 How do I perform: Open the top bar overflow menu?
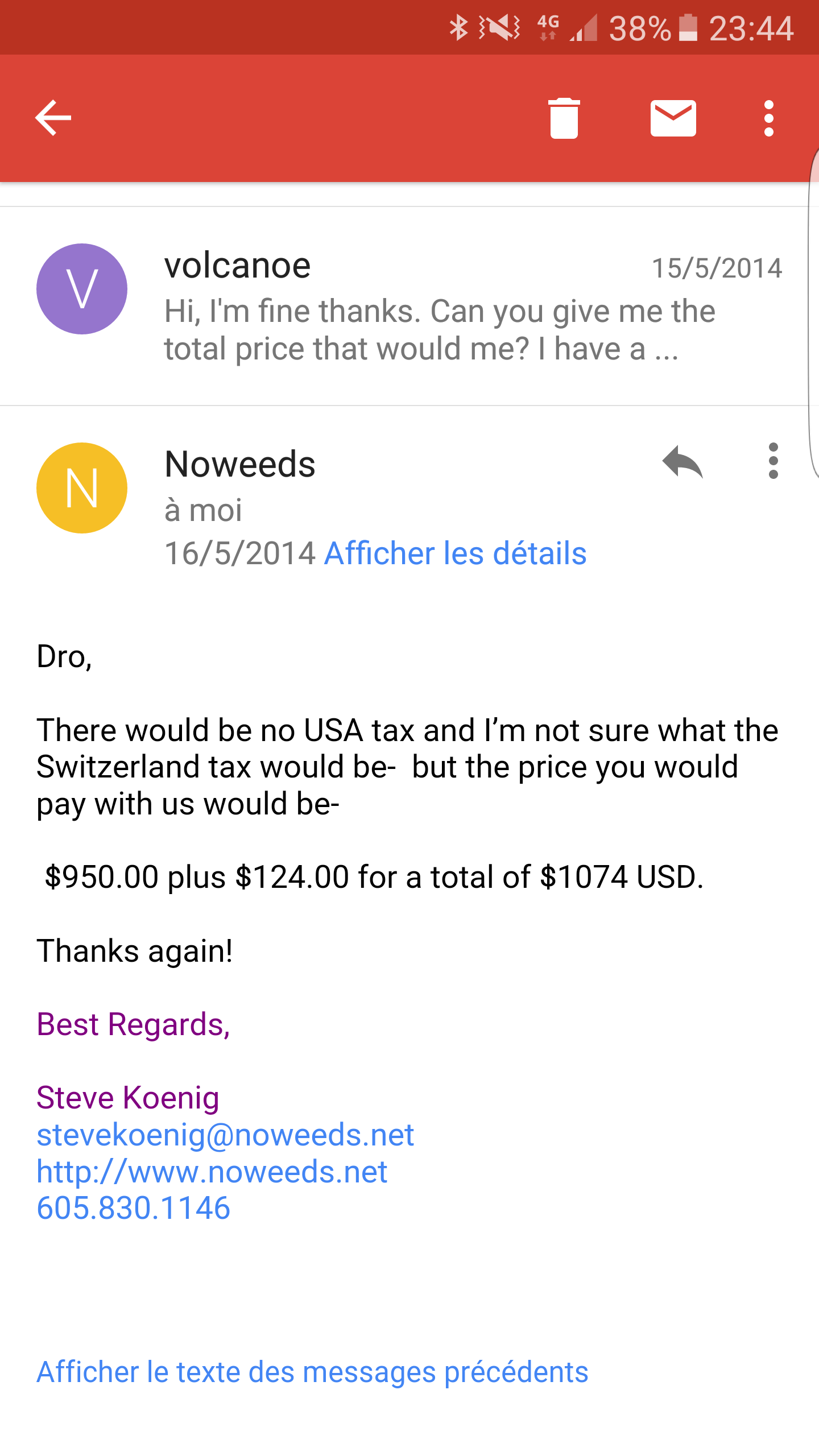pos(769,118)
